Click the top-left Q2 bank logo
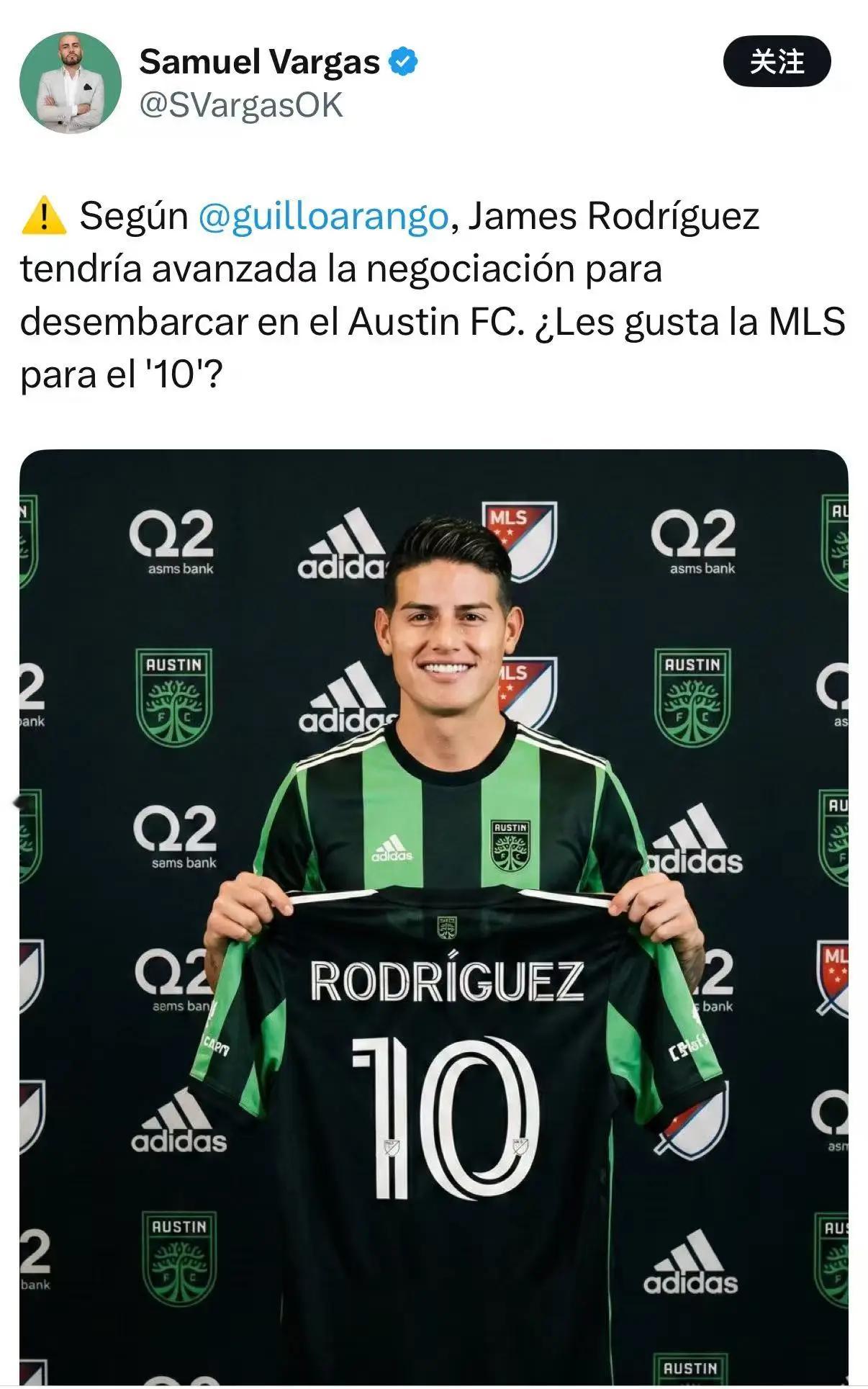Viewport: 868px width, 1389px height. tap(173, 541)
